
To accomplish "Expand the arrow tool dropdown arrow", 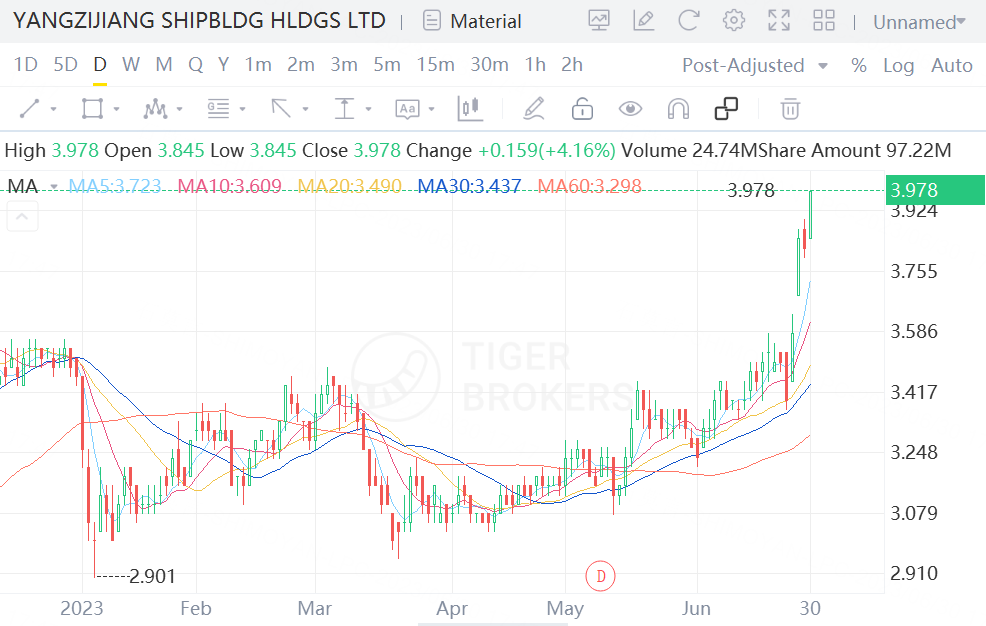I will [305, 109].
